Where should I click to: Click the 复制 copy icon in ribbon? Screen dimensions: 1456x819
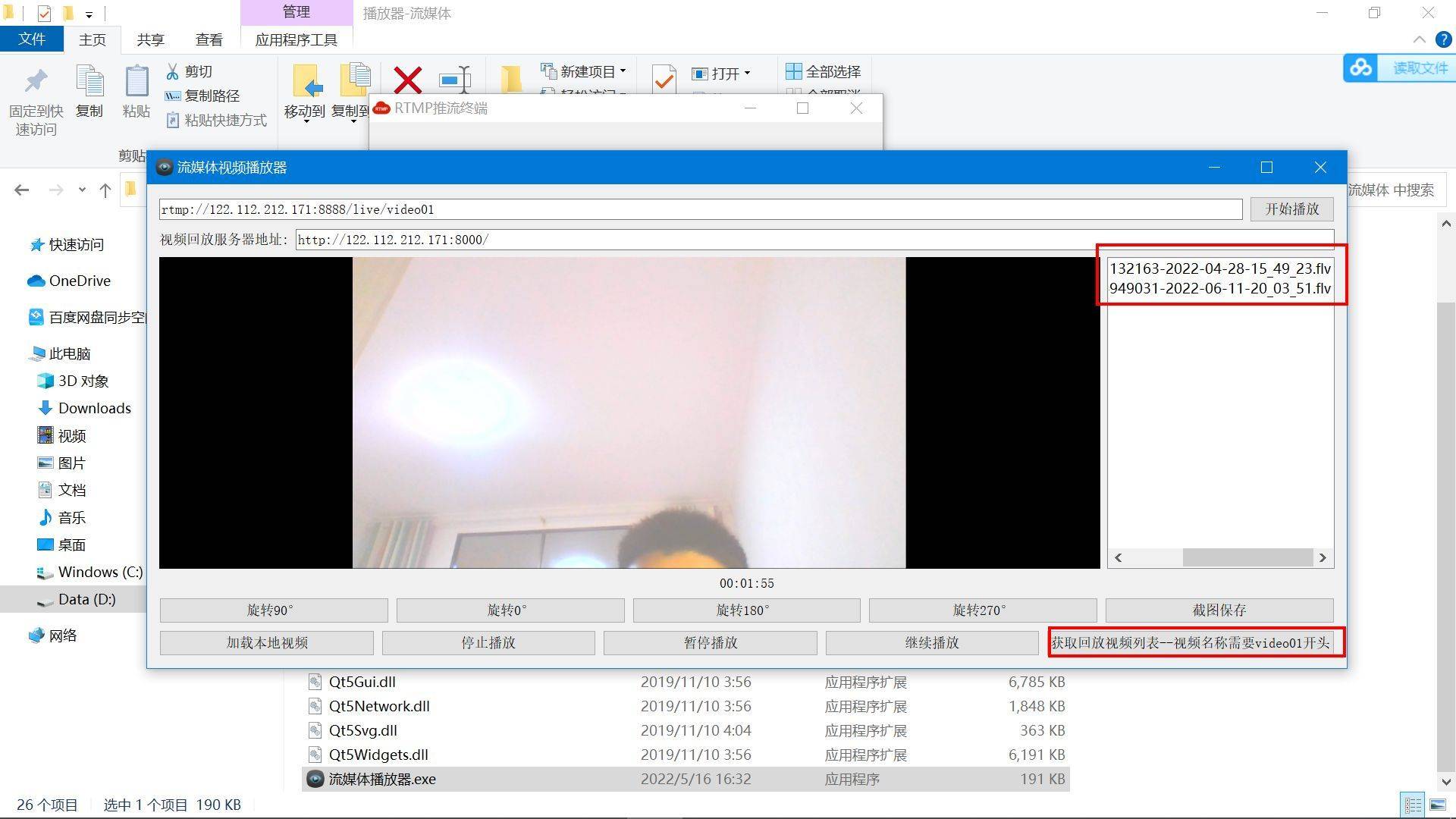click(89, 82)
